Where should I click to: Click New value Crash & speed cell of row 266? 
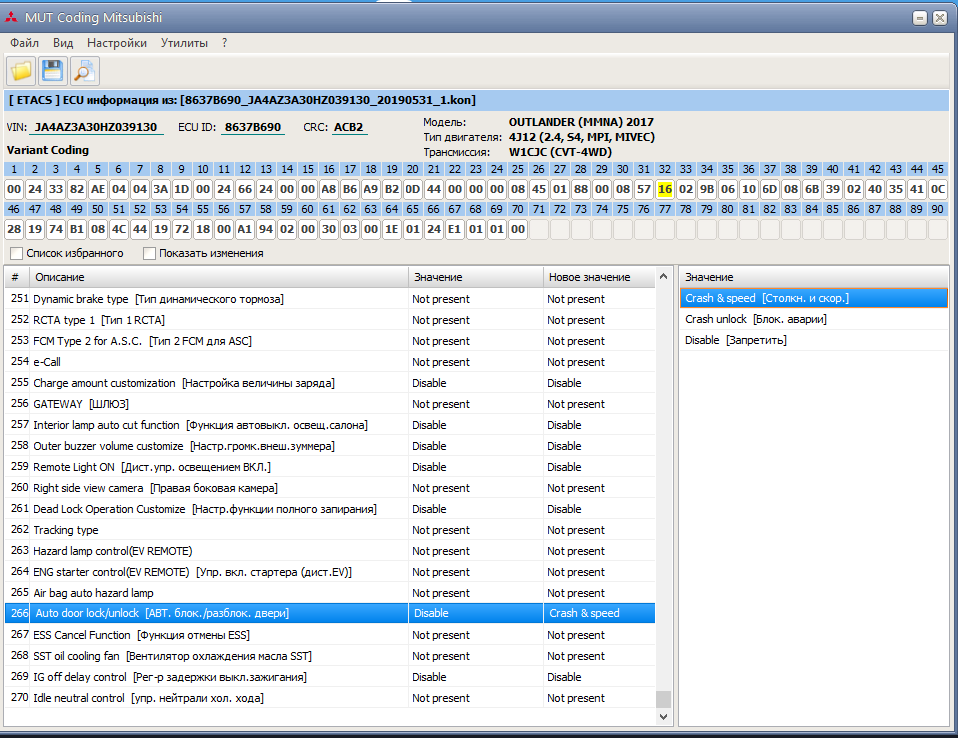[599, 613]
